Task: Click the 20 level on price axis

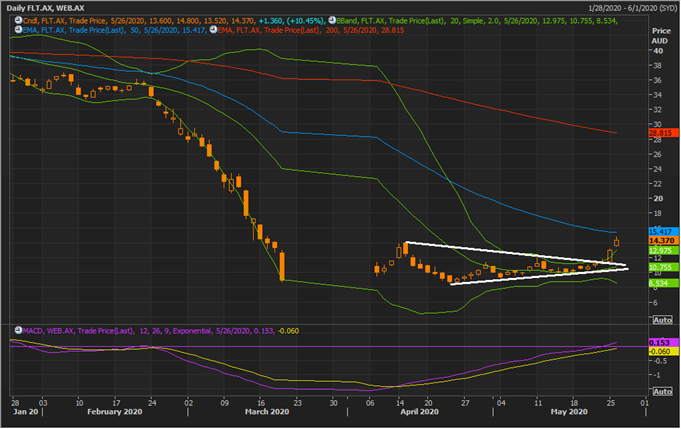Action: click(658, 198)
